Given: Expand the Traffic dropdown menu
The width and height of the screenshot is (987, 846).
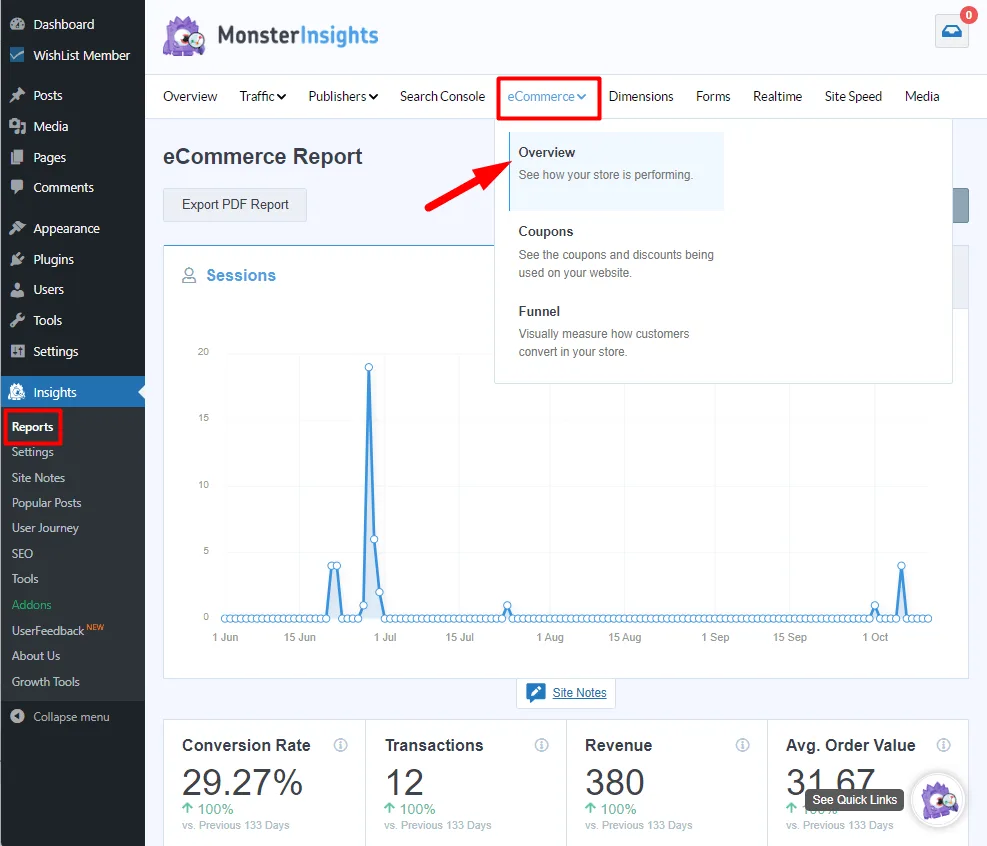Looking at the screenshot, I should click(262, 97).
